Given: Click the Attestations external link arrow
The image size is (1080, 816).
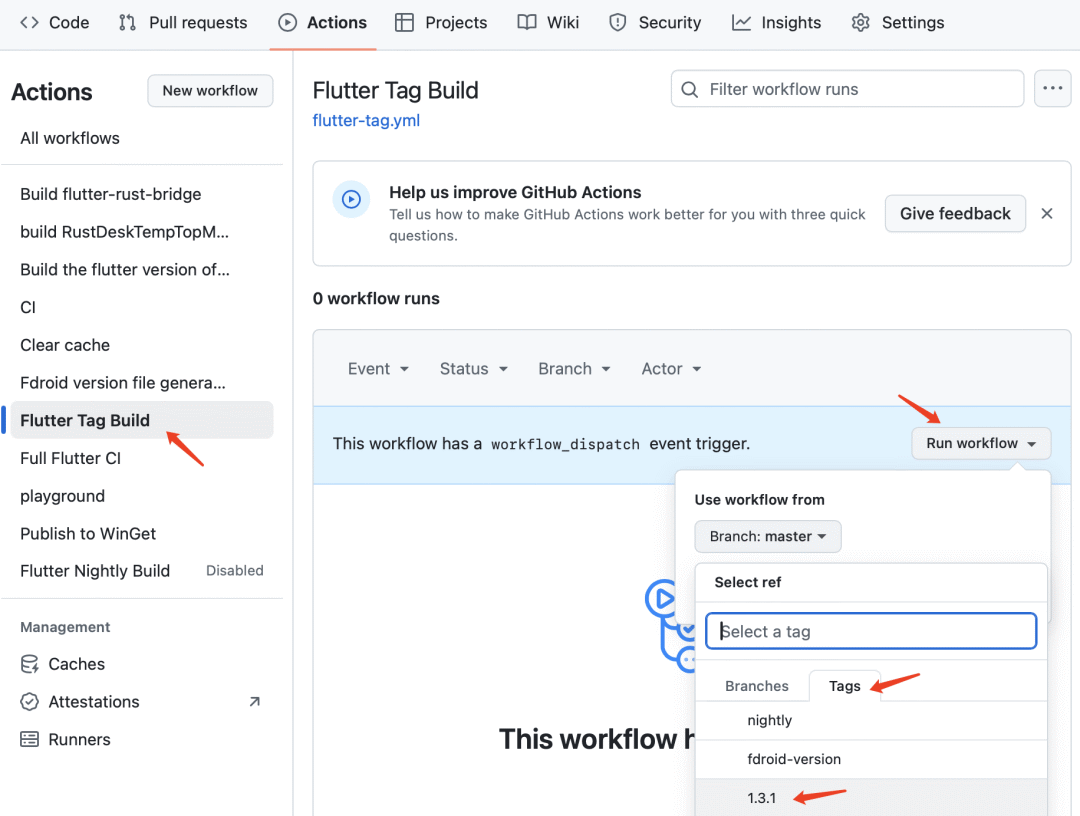Looking at the screenshot, I should (254, 702).
